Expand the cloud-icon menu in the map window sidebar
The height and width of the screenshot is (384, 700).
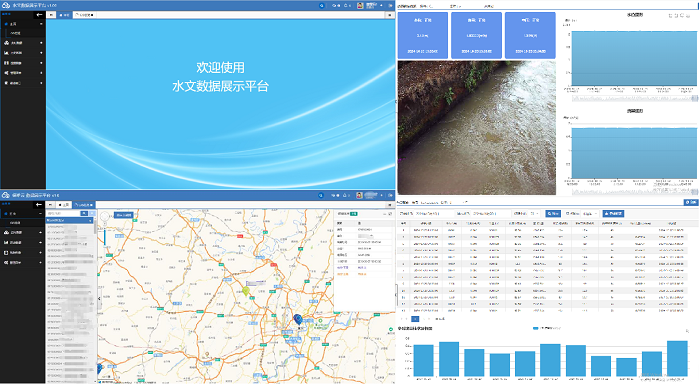click(x=22, y=233)
